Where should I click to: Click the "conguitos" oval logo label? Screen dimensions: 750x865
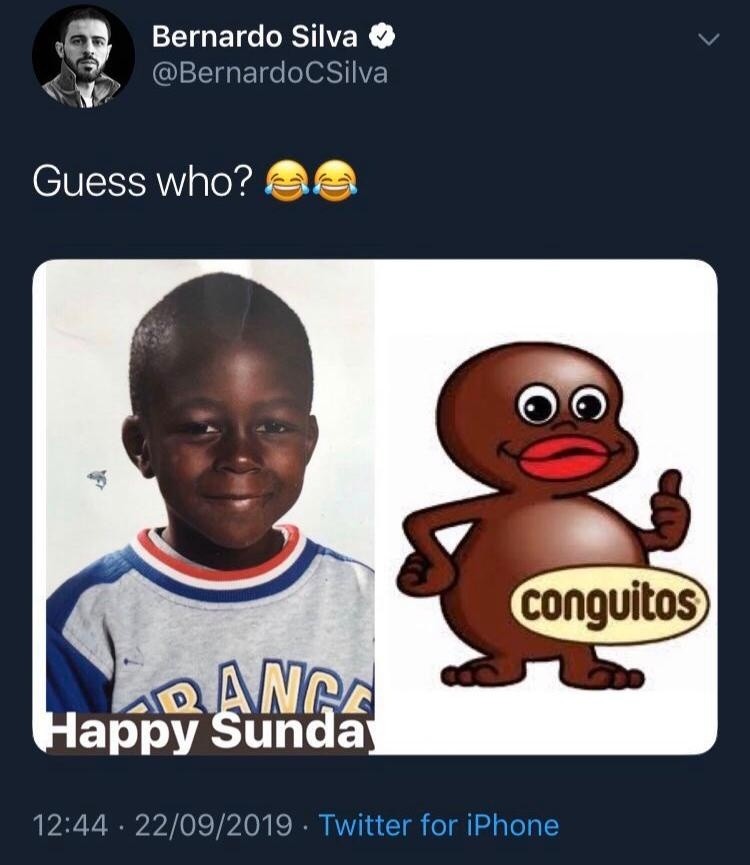click(x=609, y=605)
